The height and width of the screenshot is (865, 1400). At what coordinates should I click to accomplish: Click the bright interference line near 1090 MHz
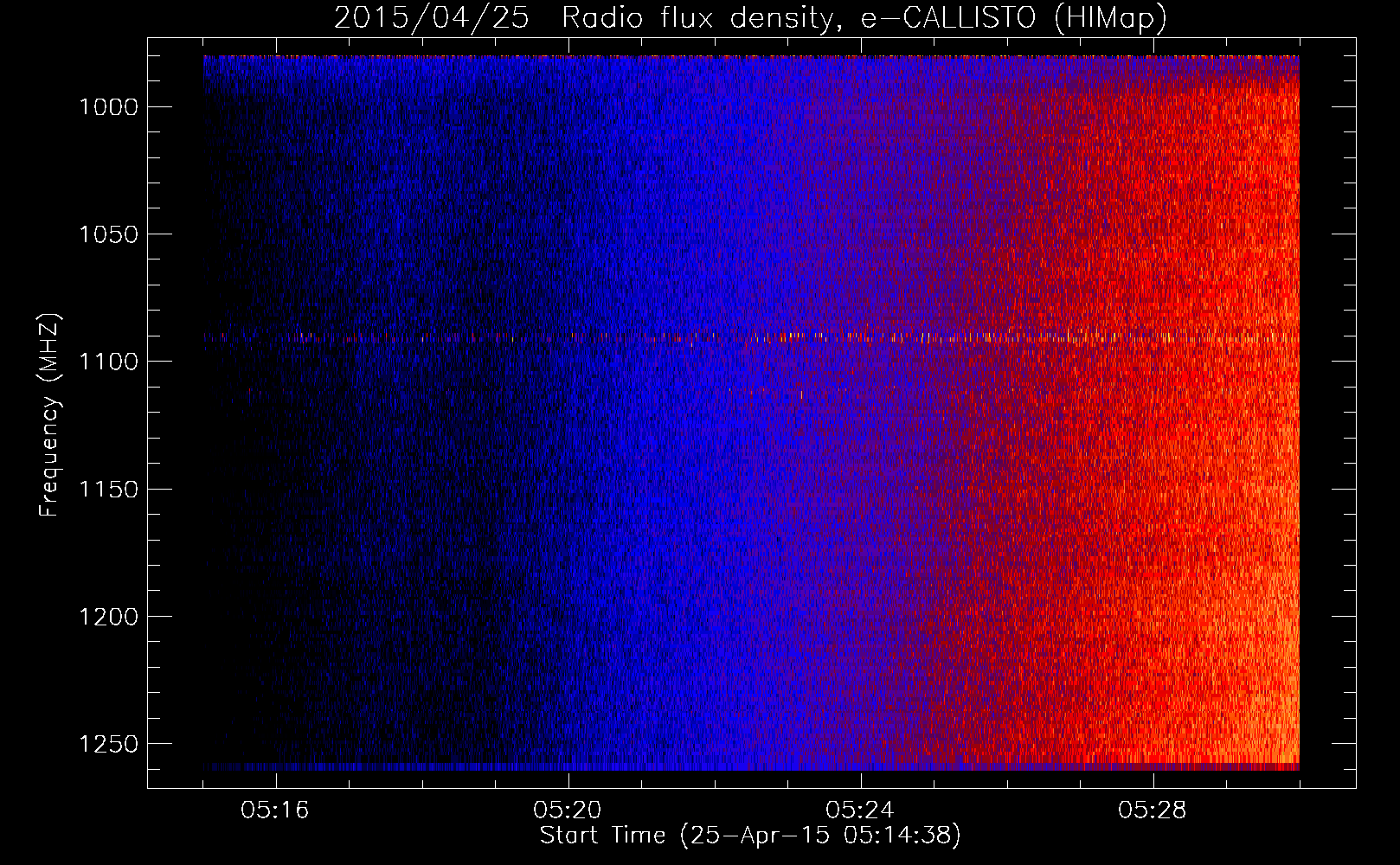tap(751, 337)
